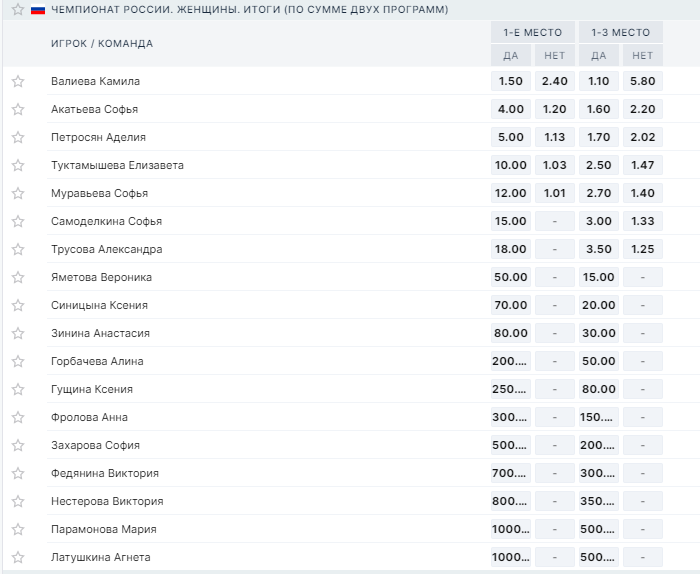Star the Валиева Камила row as favorite
Screen dimensions: 700x574
(x=17, y=81)
